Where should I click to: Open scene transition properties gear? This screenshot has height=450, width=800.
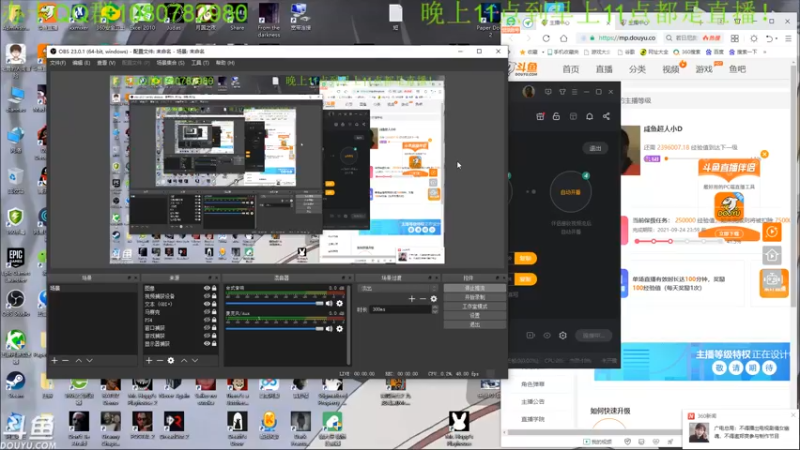[x=434, y=299]
